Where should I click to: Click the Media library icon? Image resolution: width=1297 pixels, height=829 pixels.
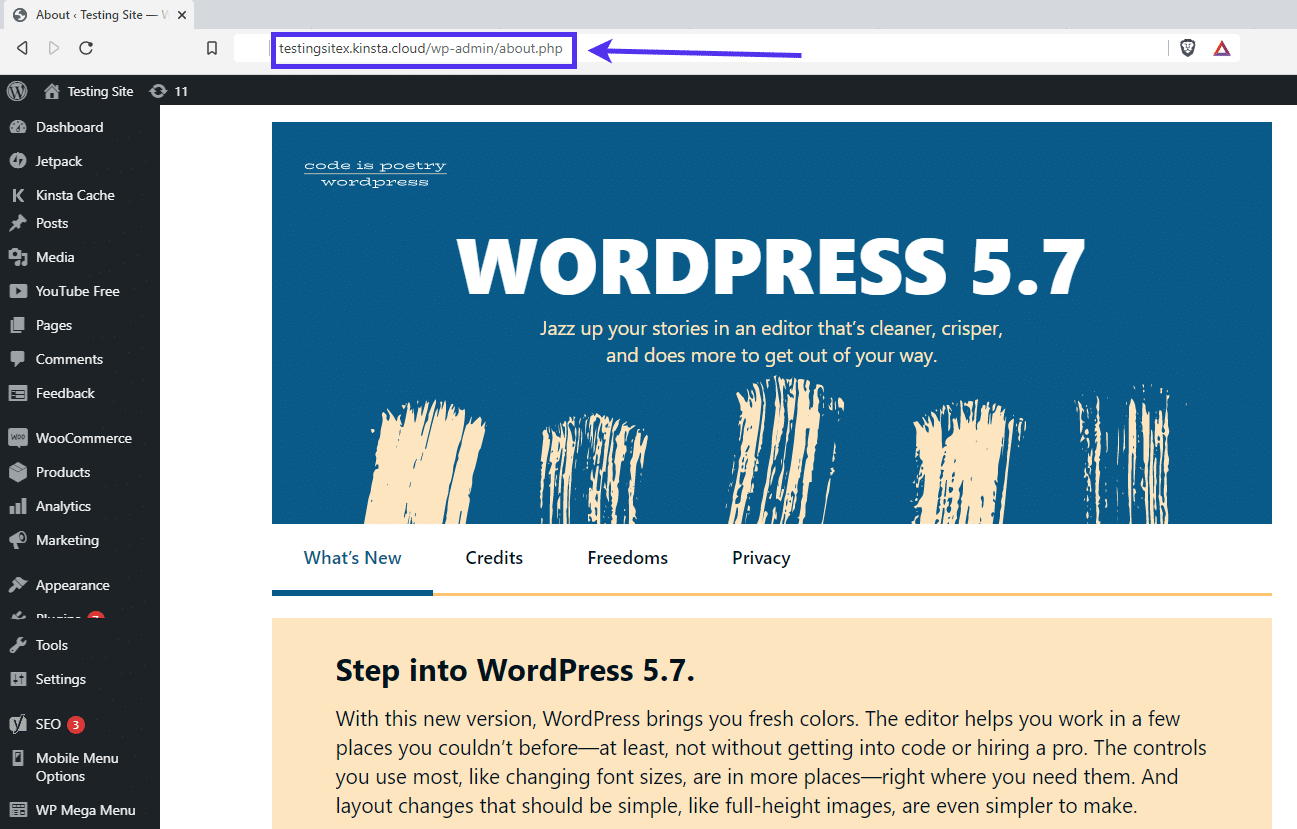click(x=17, y=257)
